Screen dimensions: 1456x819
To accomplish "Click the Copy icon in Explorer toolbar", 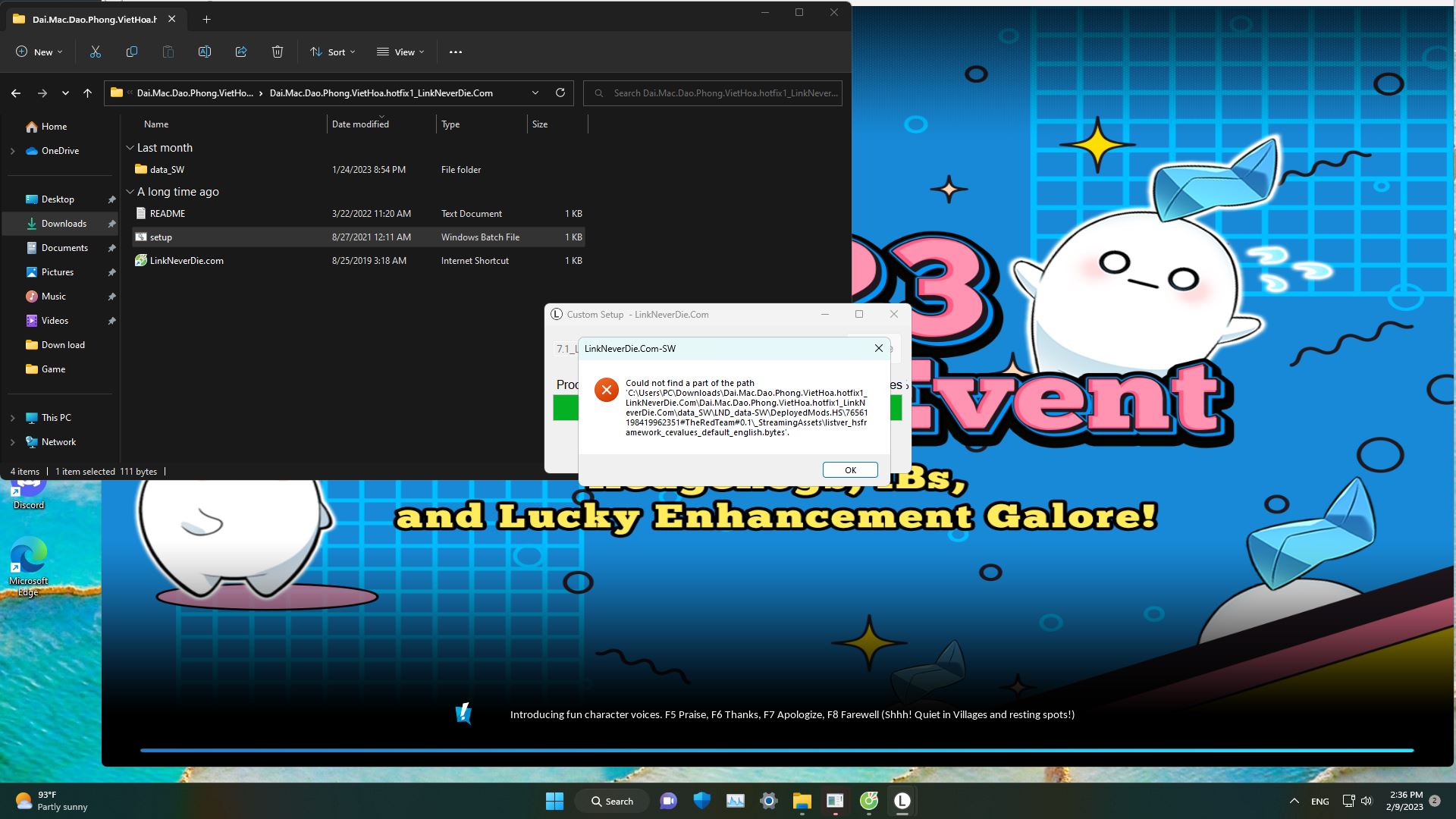I will (x=132, y=52).
